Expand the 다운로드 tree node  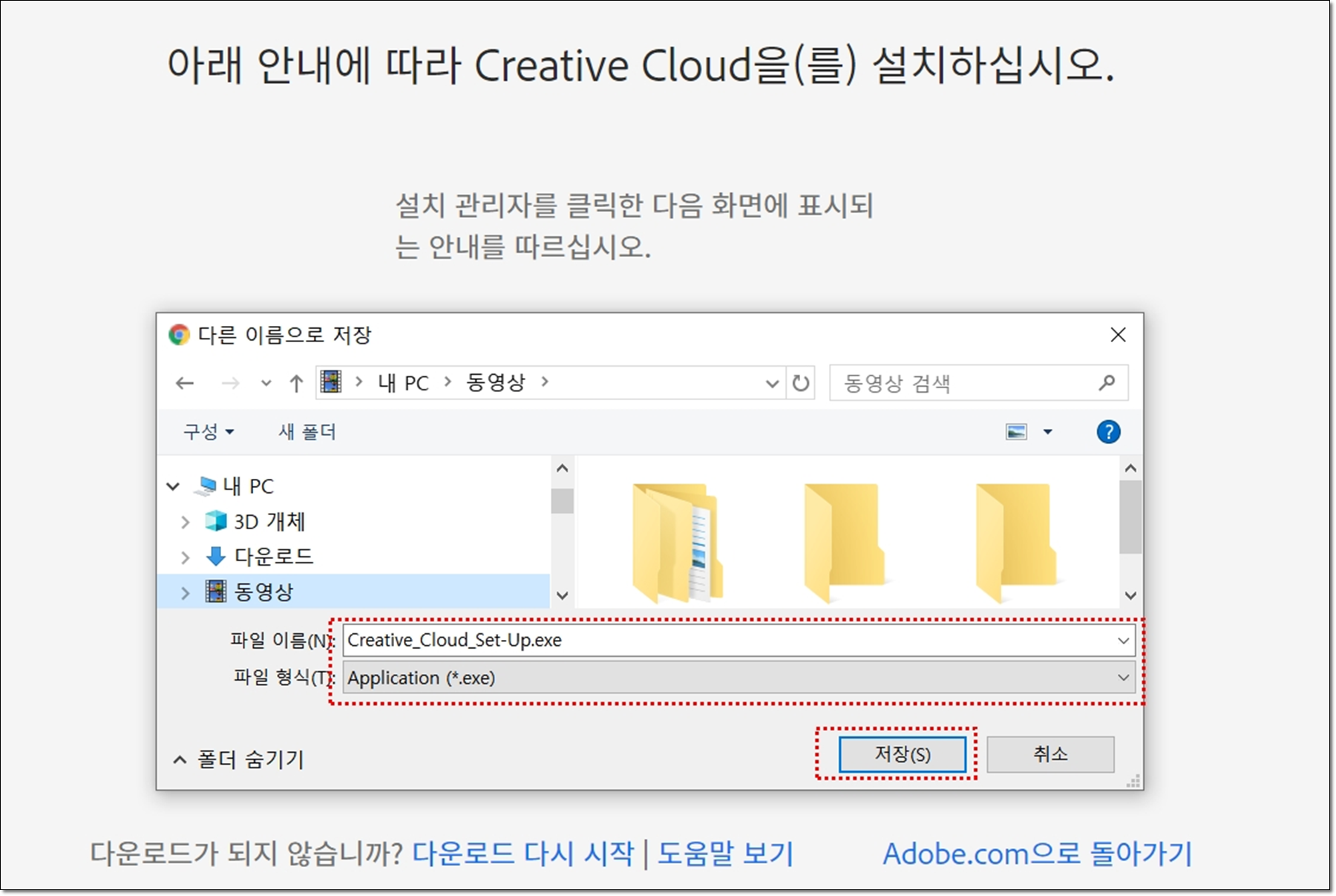click(186, 557)
